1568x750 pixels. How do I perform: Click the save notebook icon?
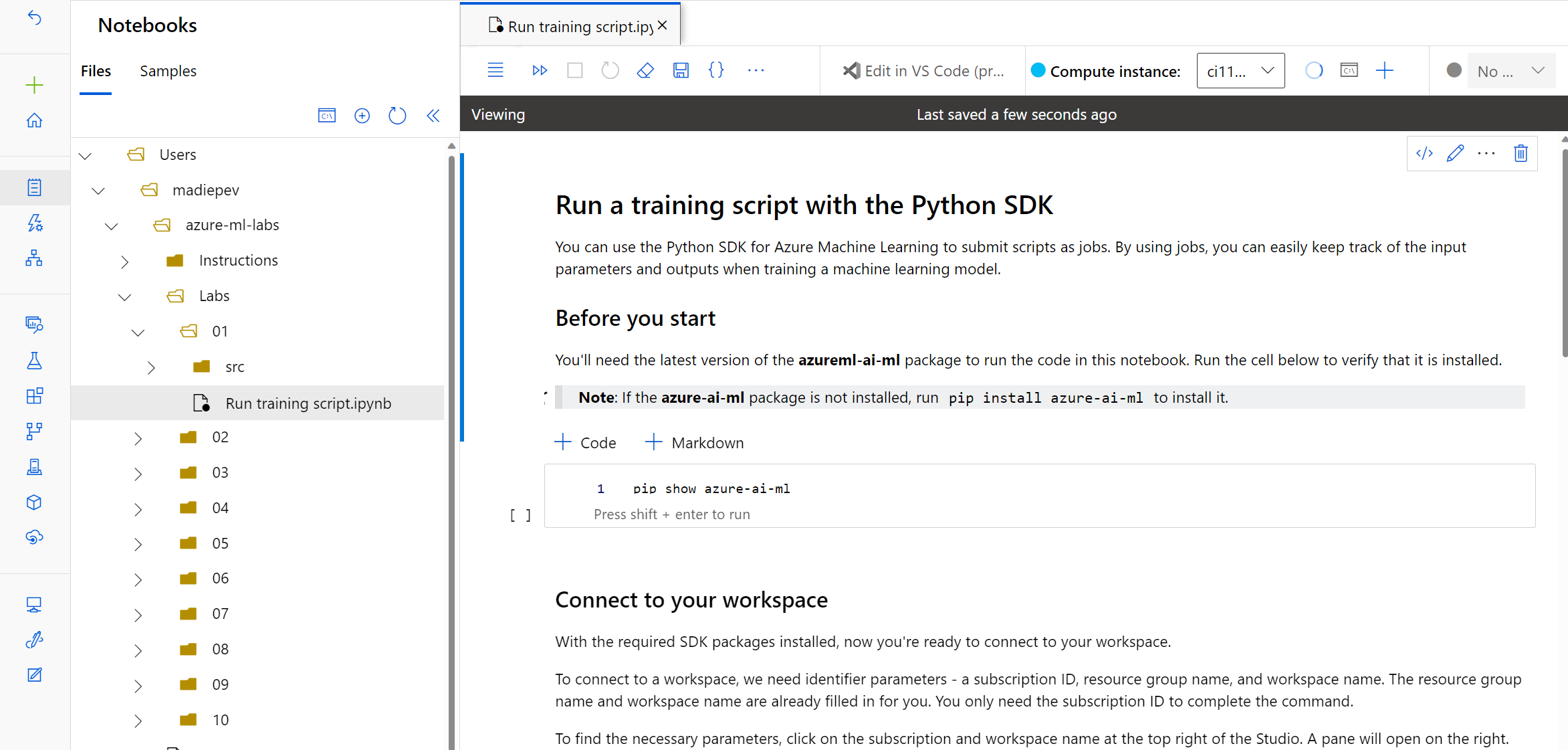681,70
